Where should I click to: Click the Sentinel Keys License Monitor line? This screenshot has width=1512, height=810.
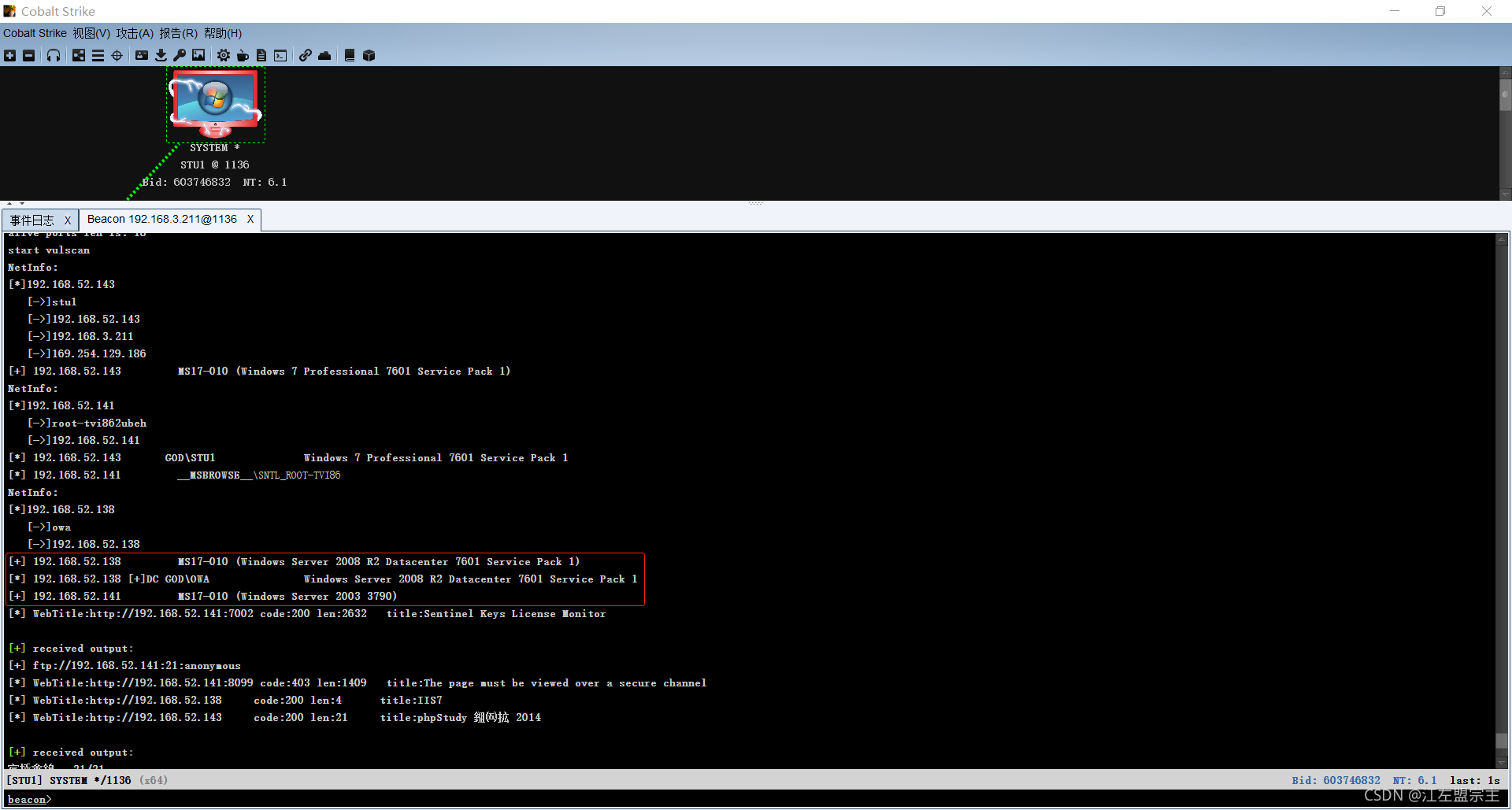point(307,614)
